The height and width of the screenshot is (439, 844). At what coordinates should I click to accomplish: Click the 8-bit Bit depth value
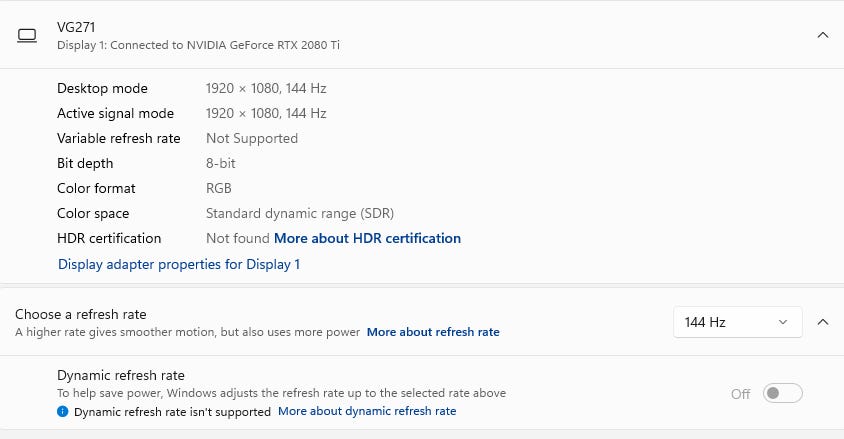click(221, 163)
